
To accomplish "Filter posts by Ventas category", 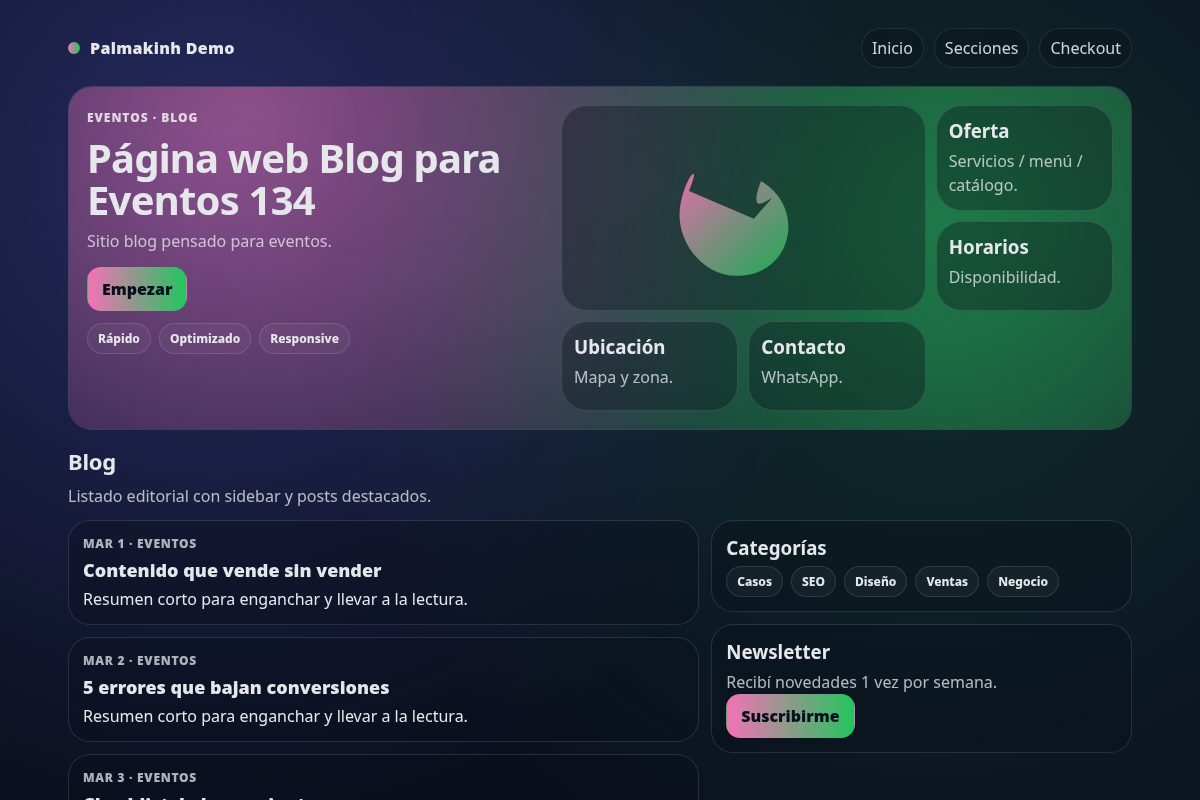I will pos(946,581).
